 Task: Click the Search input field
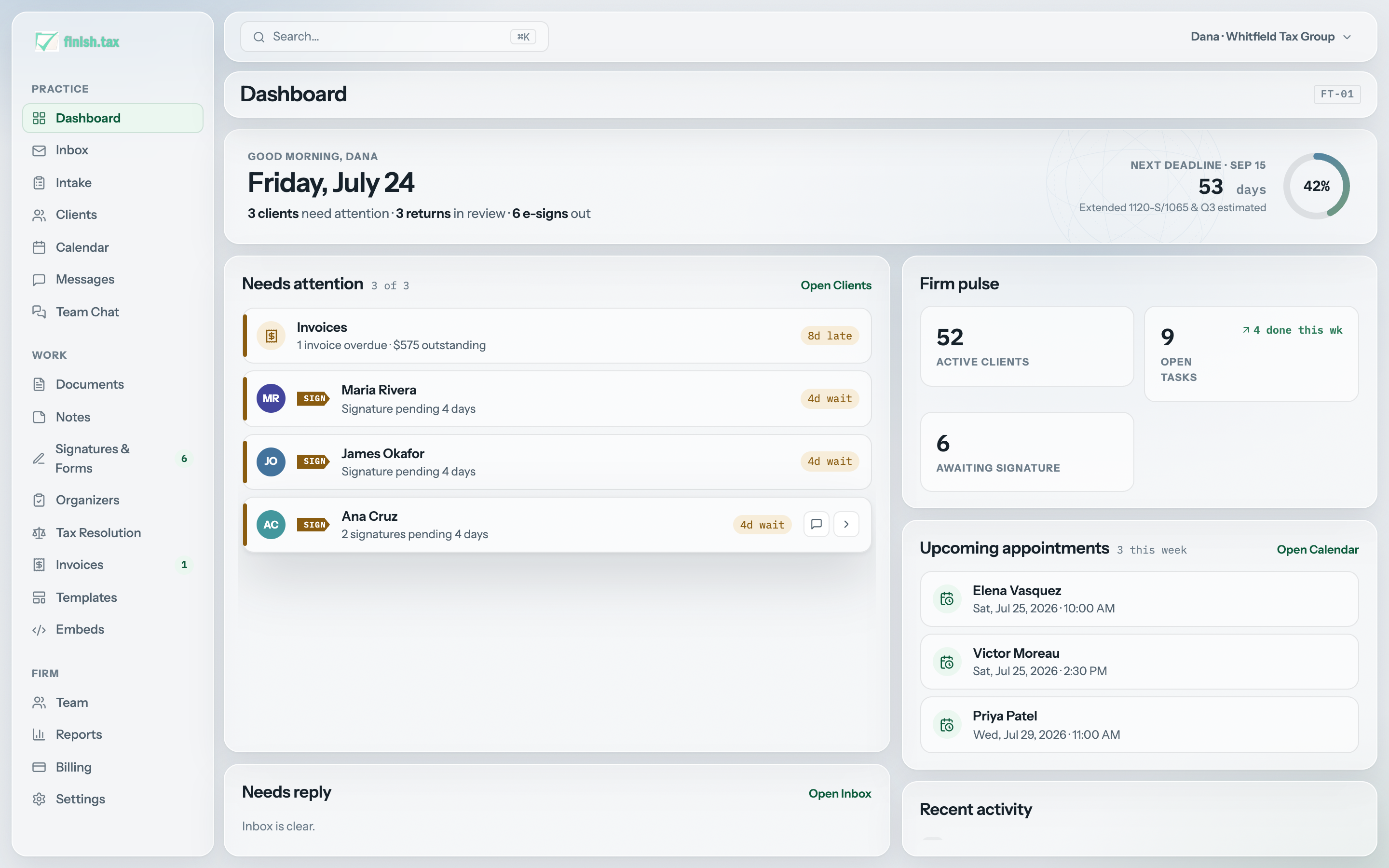[x=395, y=37]
